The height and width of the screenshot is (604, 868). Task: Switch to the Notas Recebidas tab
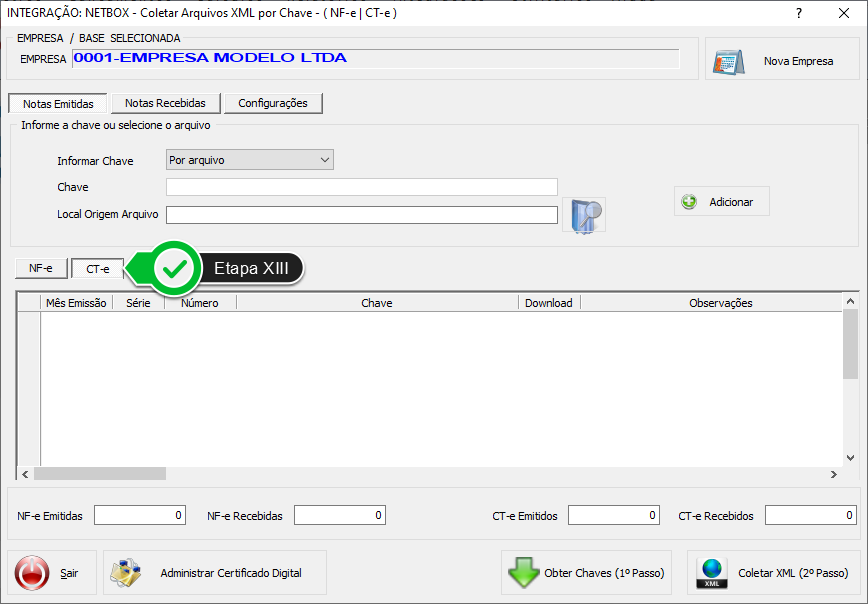(x=166, y=103)
